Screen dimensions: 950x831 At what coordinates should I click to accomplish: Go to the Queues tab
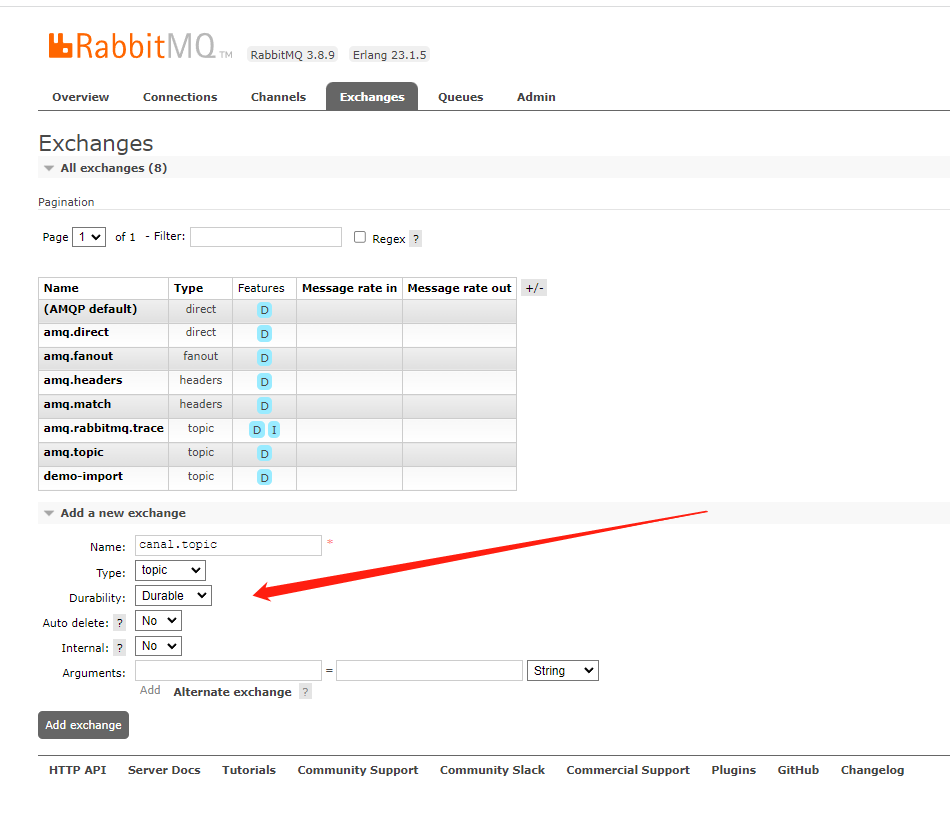pos(460,97)
